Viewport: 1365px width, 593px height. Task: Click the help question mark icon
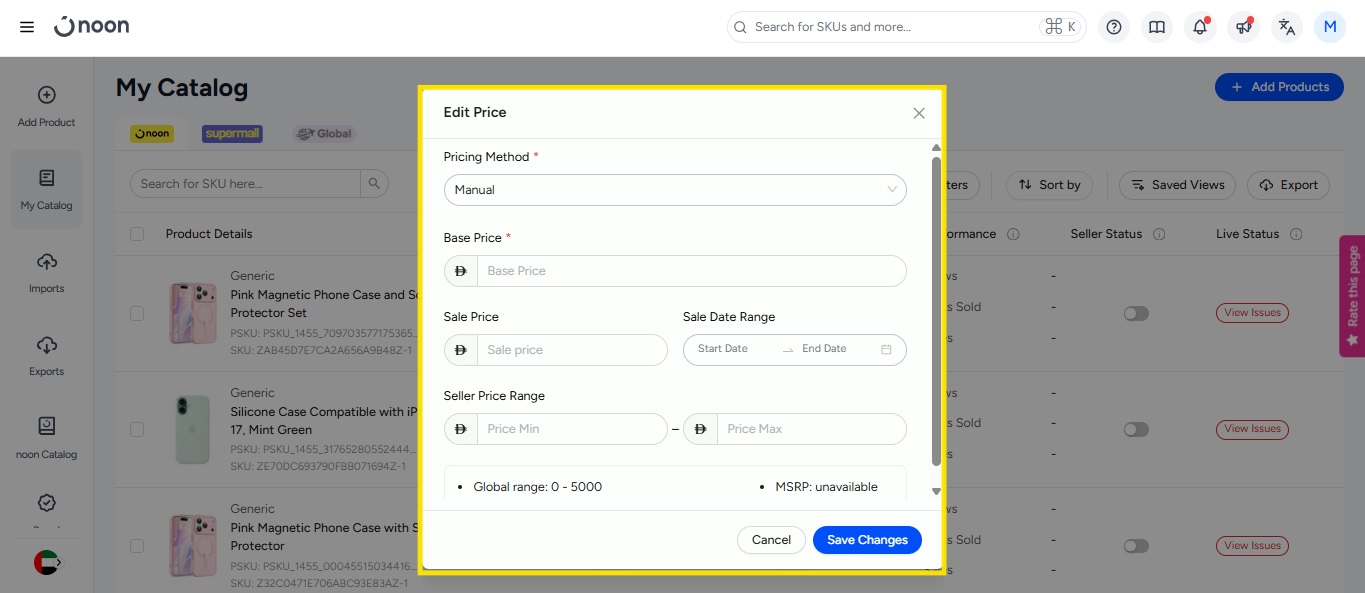point(1114,27)
